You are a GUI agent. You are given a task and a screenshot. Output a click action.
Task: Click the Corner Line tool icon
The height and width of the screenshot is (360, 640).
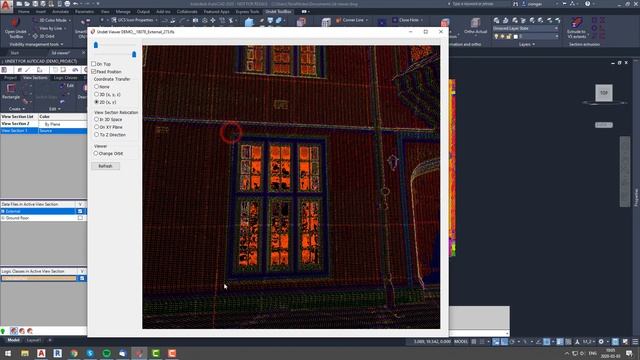[x=338, y=20]
